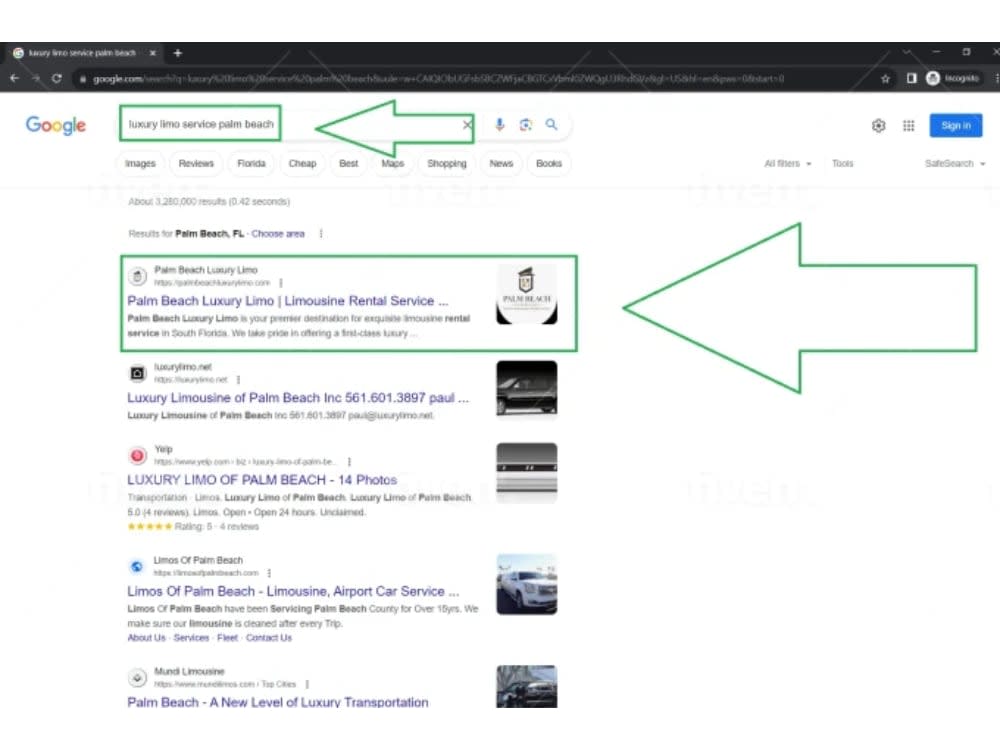
Task: Click the Palm Beach logo thumbnail
Action: pos(527,294)
